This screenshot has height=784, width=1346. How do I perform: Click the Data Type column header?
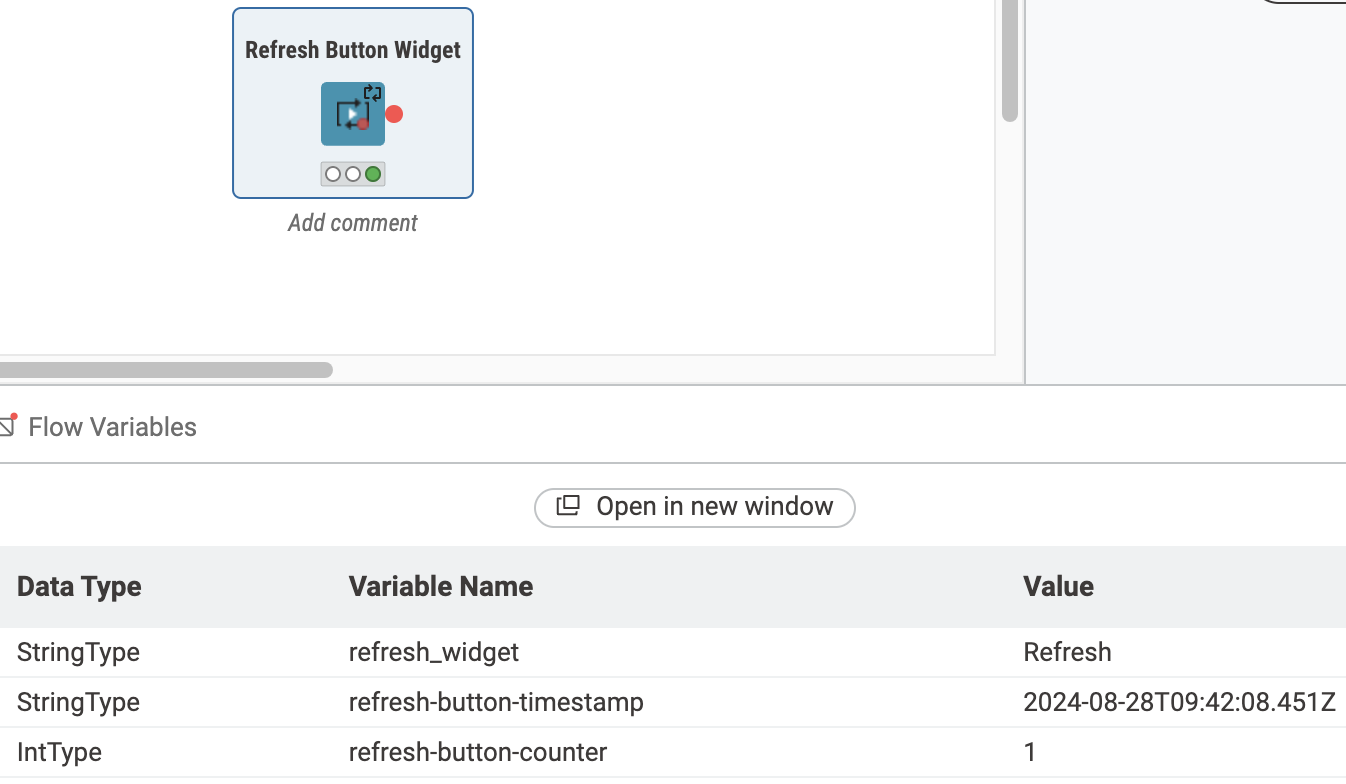(79, 586)
